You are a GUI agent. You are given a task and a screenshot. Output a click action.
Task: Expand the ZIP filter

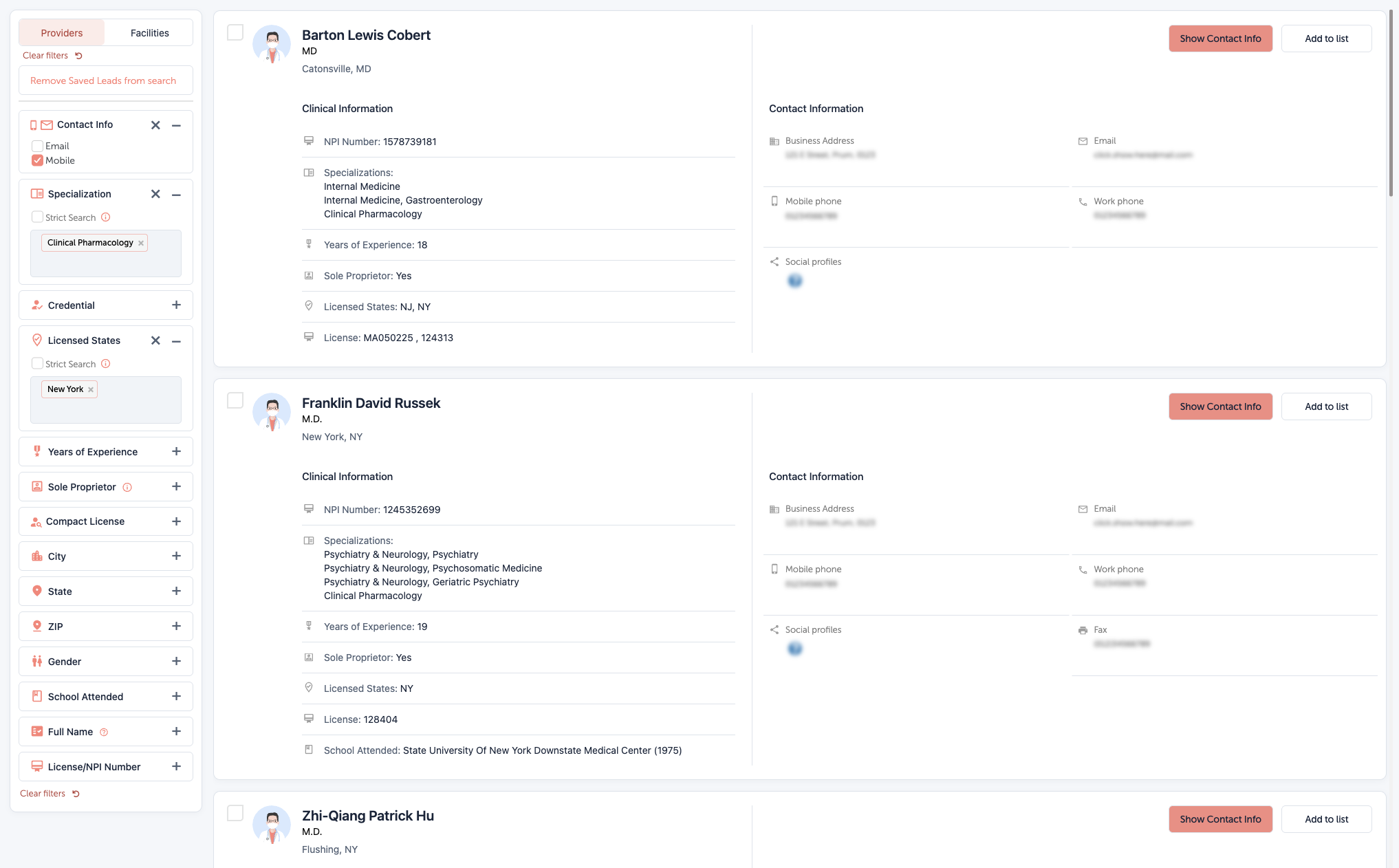pyautogui.click(x=176, y=627)
